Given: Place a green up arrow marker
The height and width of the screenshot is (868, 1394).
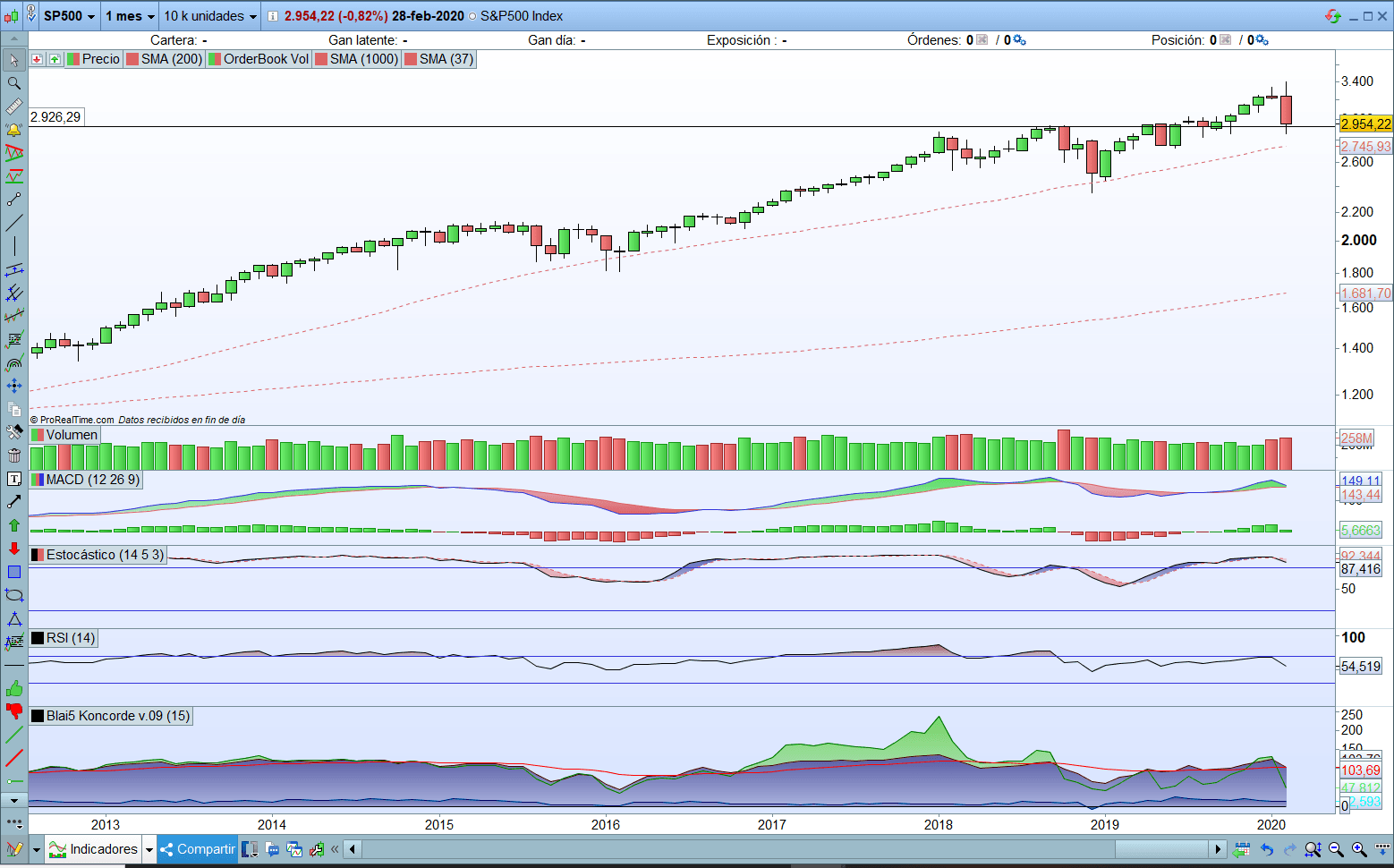Looking at the screenshot, I should 13,525.
